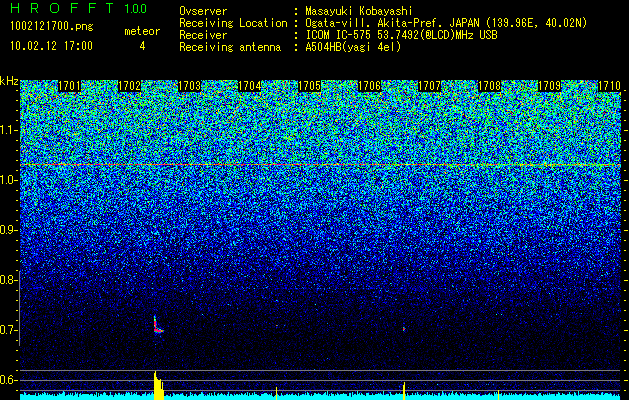Viewport: 629px width, 400px height.
Task: Click the Receiving Location label
Action: [233, 23]
